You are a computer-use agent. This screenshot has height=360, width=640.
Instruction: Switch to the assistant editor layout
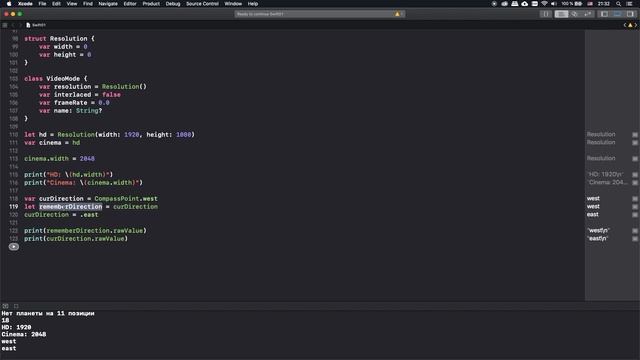574,14
